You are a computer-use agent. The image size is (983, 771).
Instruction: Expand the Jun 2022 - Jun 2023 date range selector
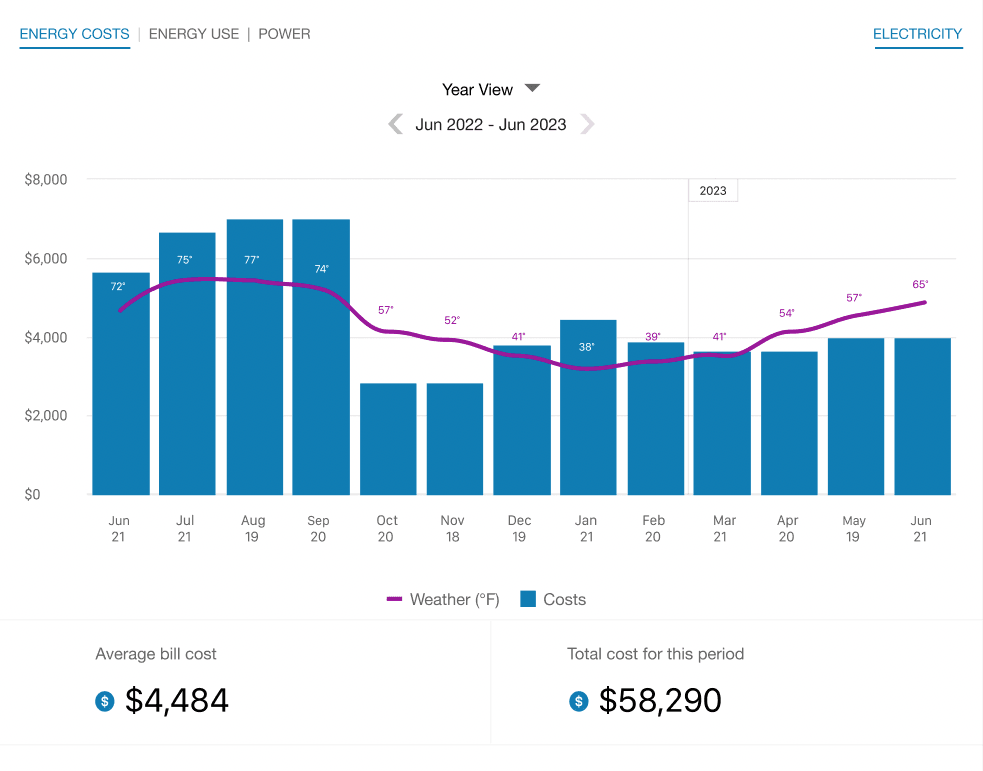[x=491, y=124]
